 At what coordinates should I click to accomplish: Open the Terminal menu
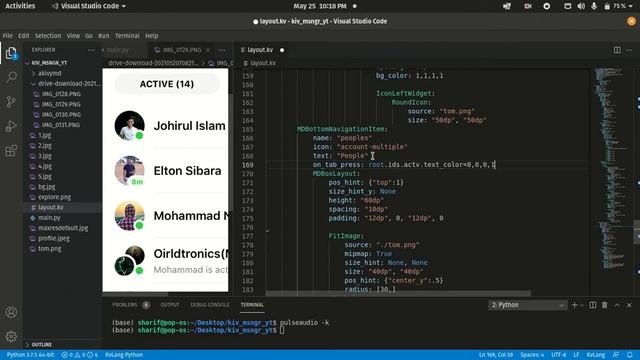tap(127, 36)
